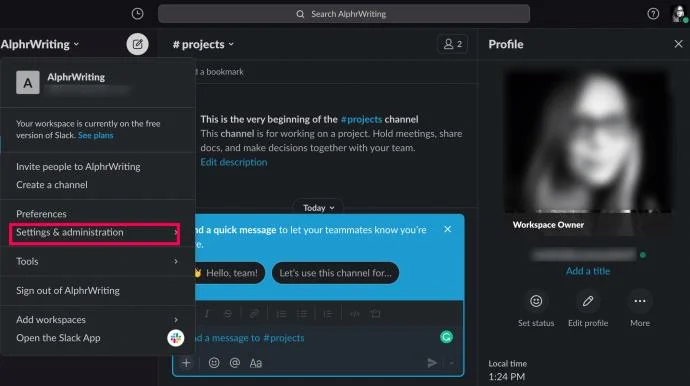Open the #projects channel dropdown

point(203,44)
